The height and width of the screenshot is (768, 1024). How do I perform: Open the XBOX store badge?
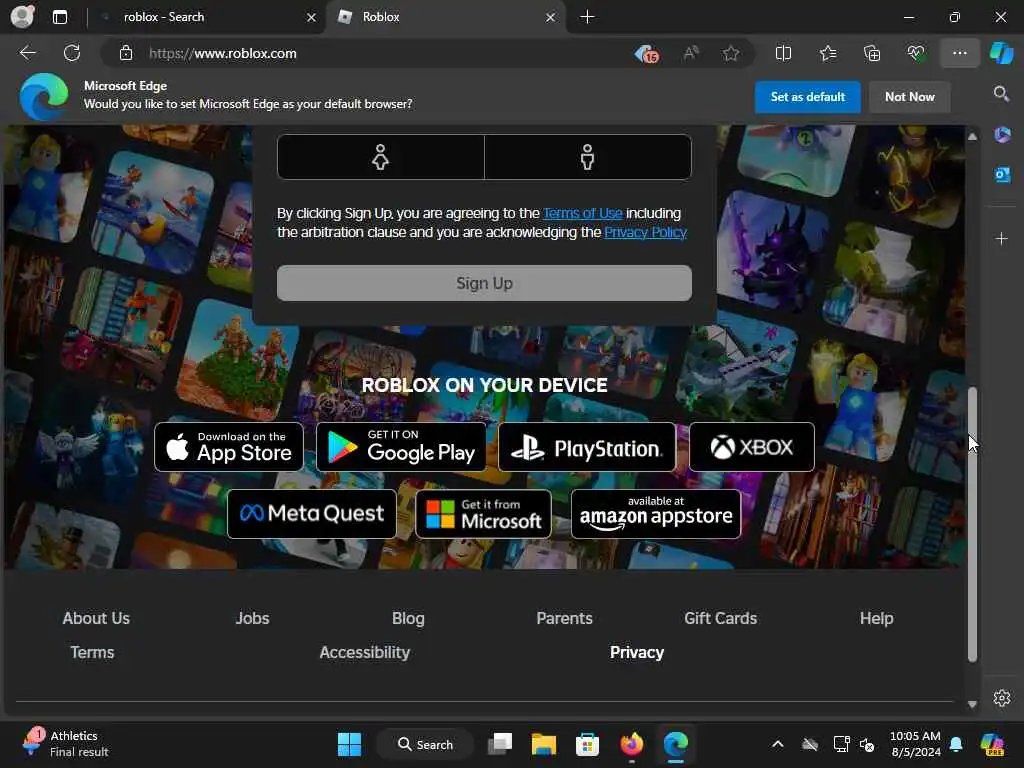pos(752,447)
